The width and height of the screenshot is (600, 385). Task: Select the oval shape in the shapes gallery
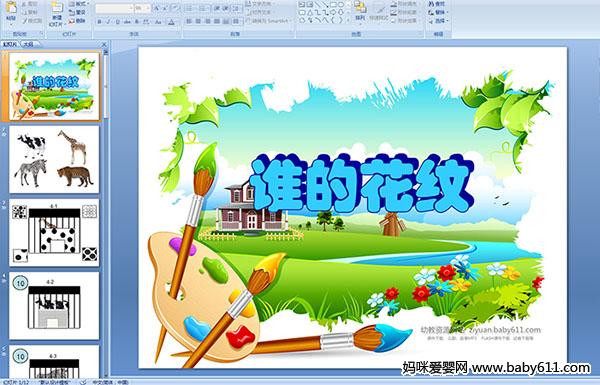click(340, 5)
